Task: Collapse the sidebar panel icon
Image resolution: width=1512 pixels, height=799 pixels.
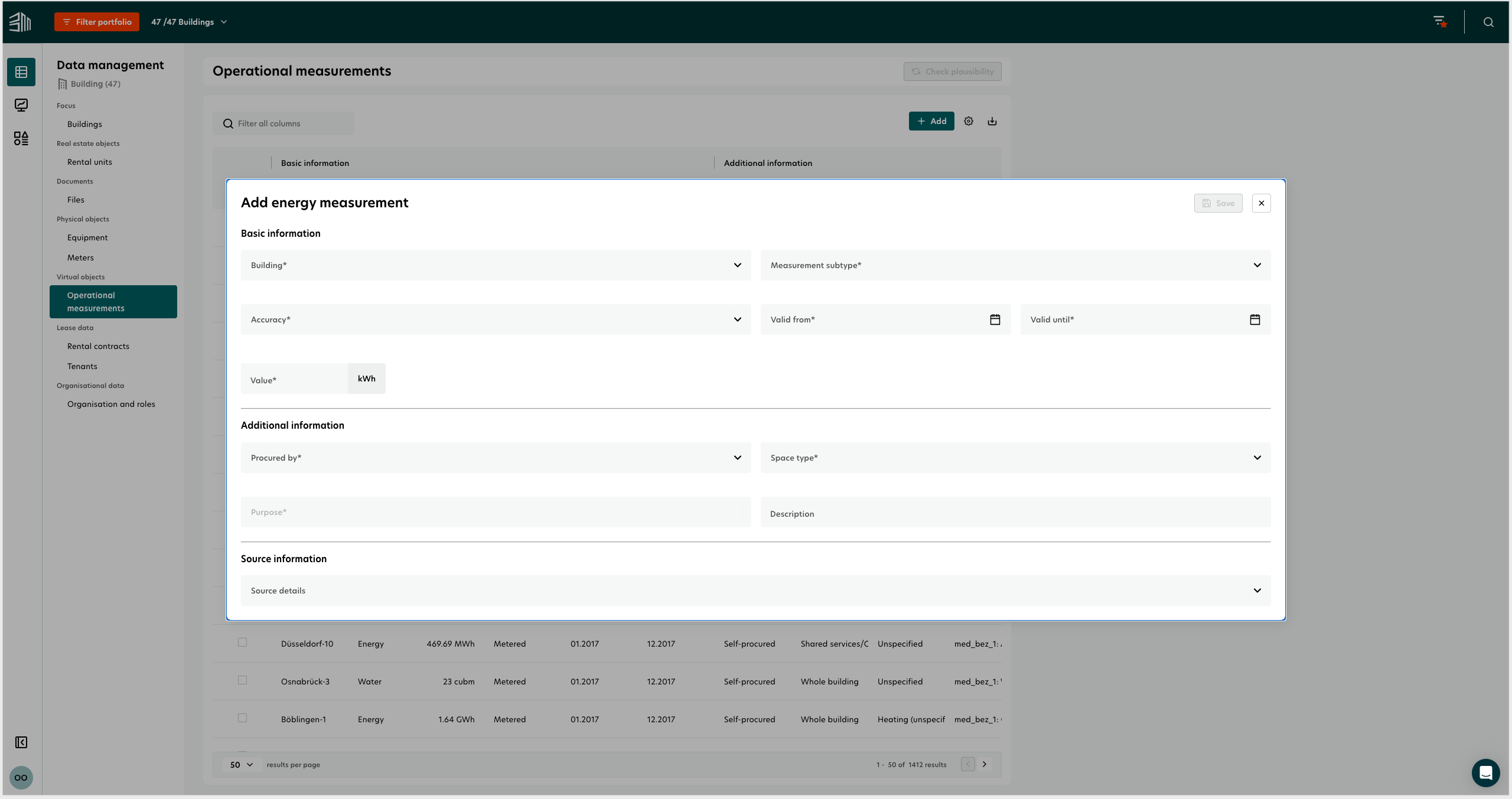Action: (x=21, y=742)
